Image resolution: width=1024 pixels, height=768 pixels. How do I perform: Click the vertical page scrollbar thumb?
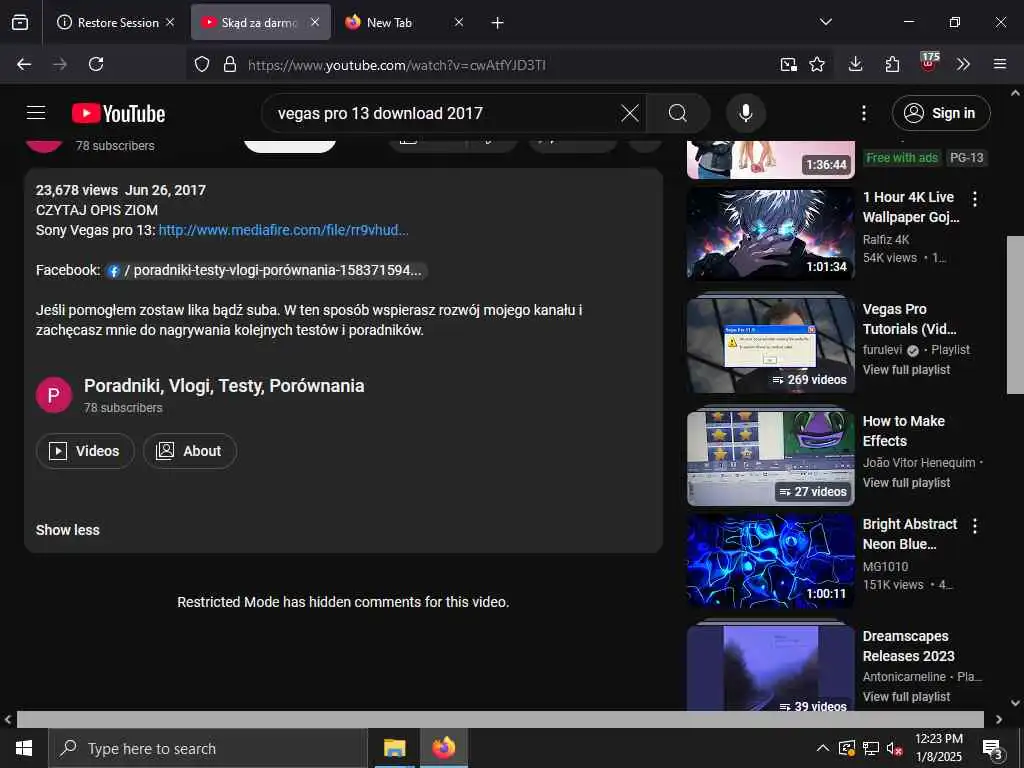pyautogui.click(x=1015, y=315)
